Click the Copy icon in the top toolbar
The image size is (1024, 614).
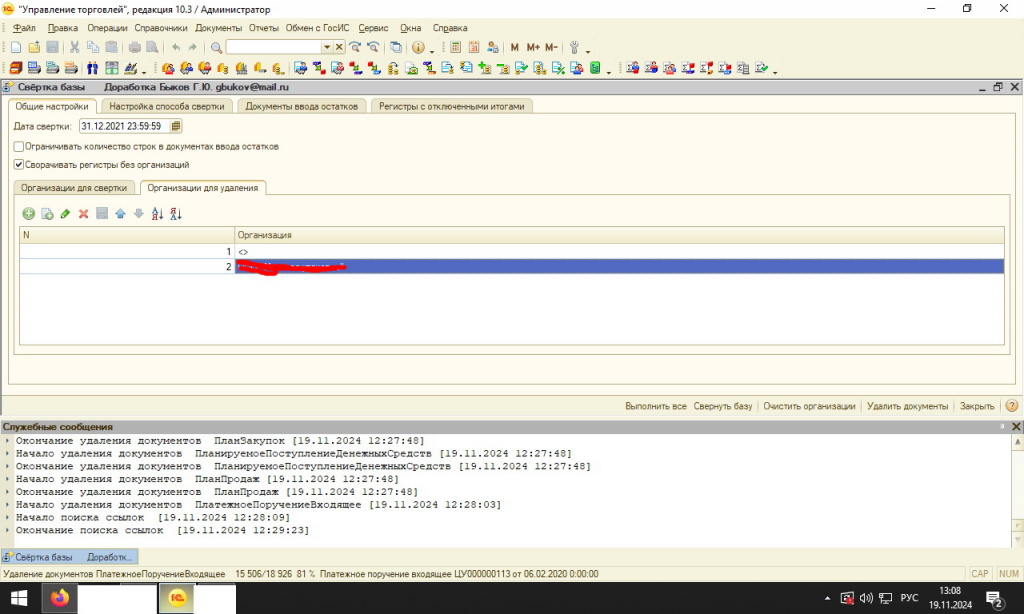coord(93,48)
